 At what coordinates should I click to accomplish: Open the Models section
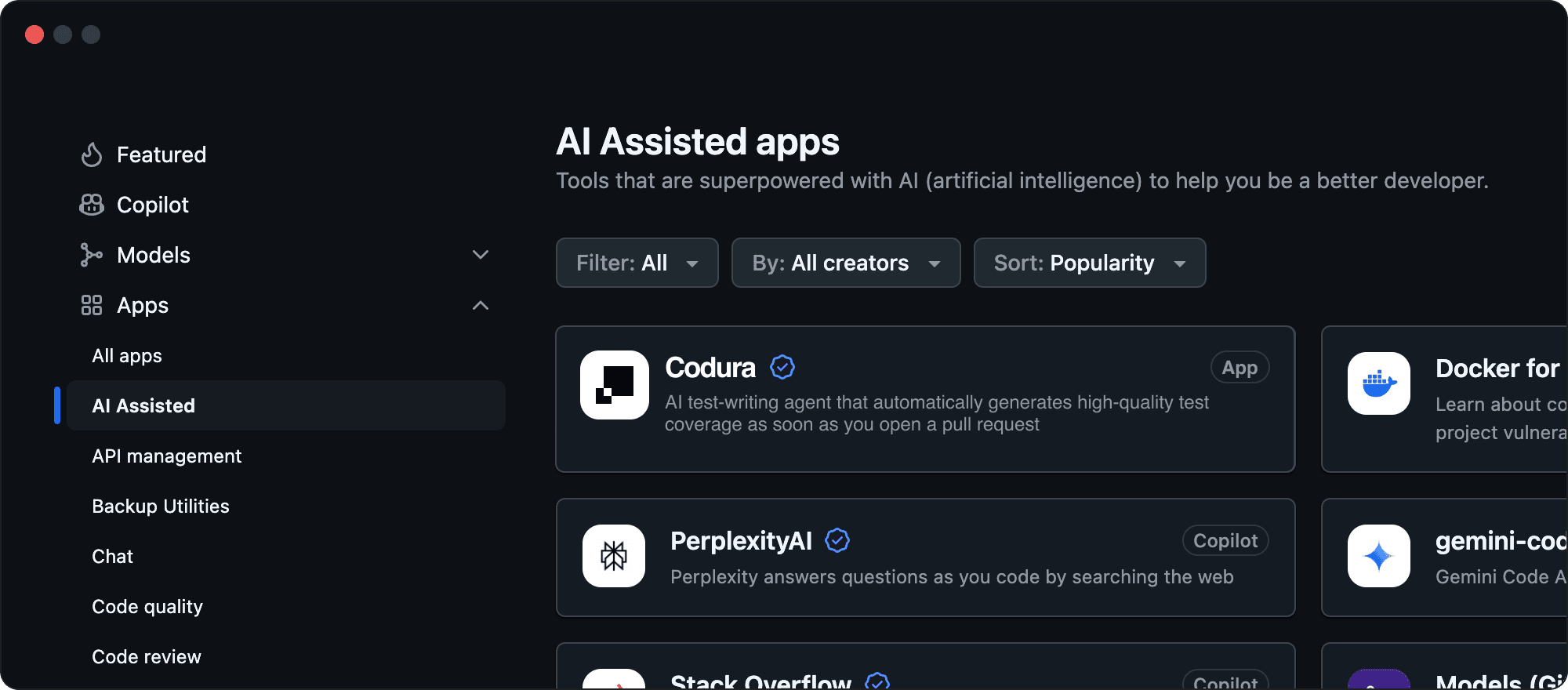point(154,255)
